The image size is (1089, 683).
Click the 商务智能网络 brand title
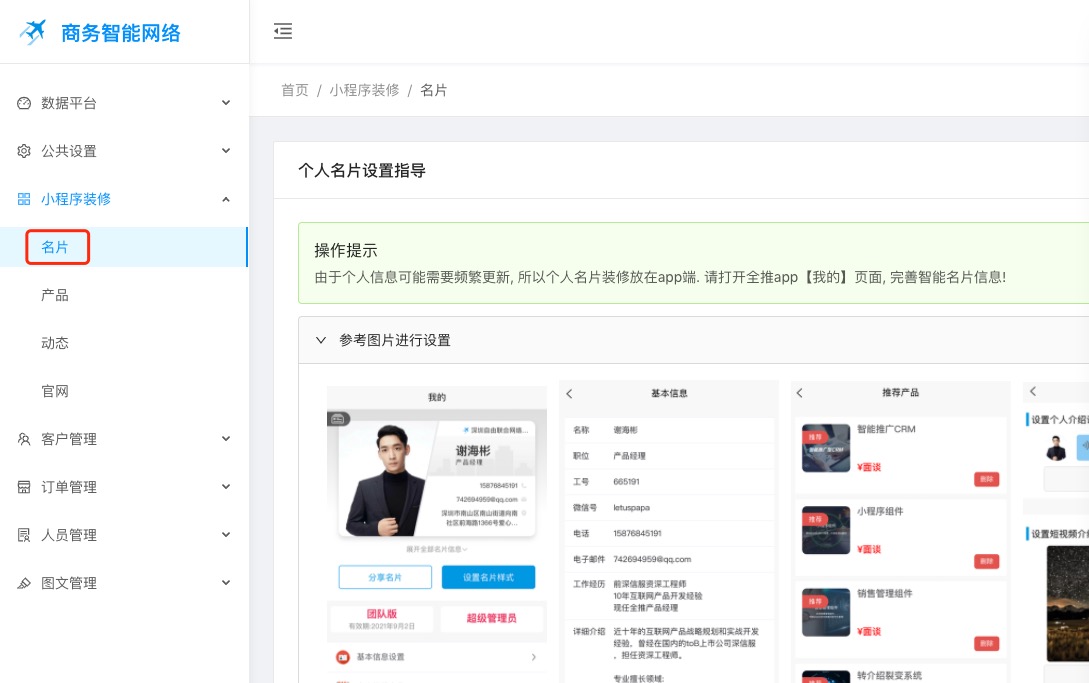121,33
